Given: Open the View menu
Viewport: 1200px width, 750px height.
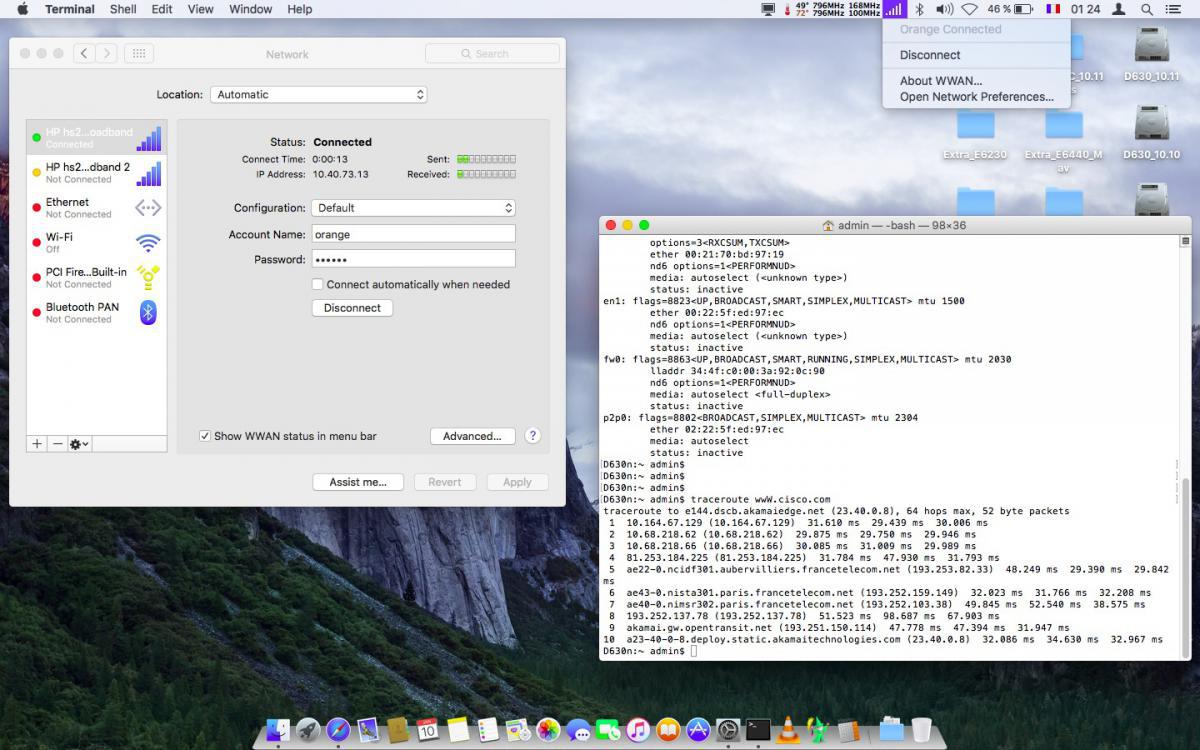Looking at the screenshot, I should pyautogui.click(x=201, y=9).
